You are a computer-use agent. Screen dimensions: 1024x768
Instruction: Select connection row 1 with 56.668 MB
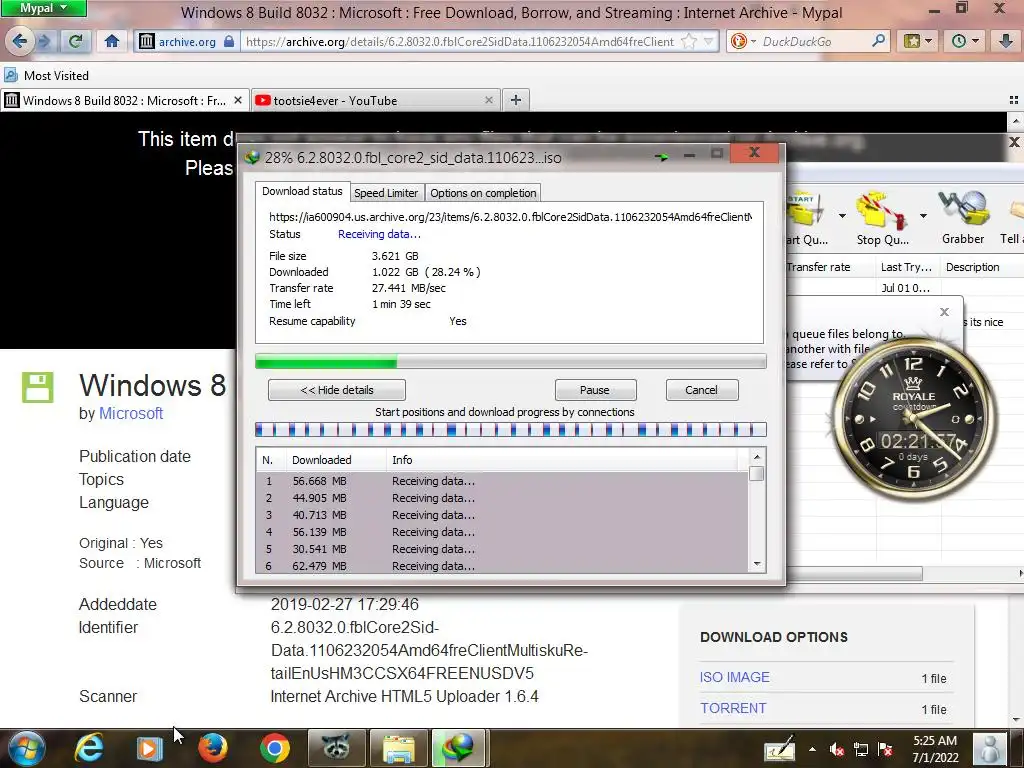click(502, 481)
